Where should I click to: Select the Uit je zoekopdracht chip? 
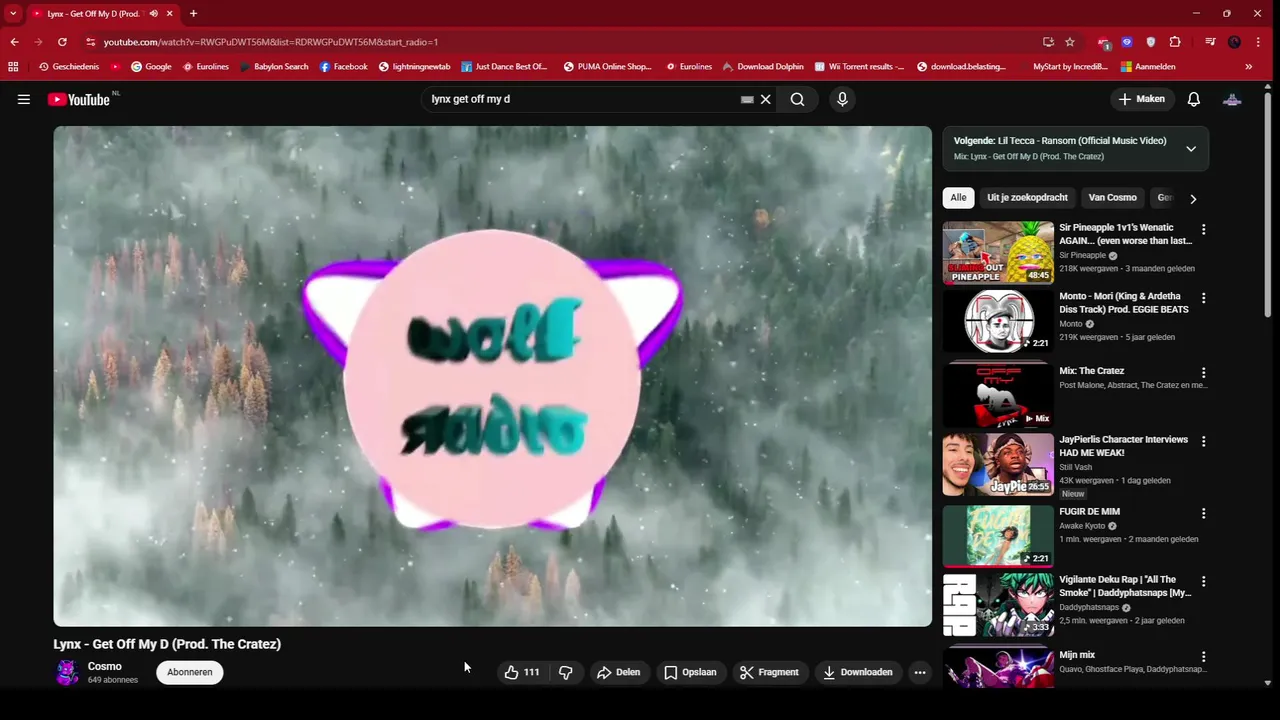(x=1027, y=197)
